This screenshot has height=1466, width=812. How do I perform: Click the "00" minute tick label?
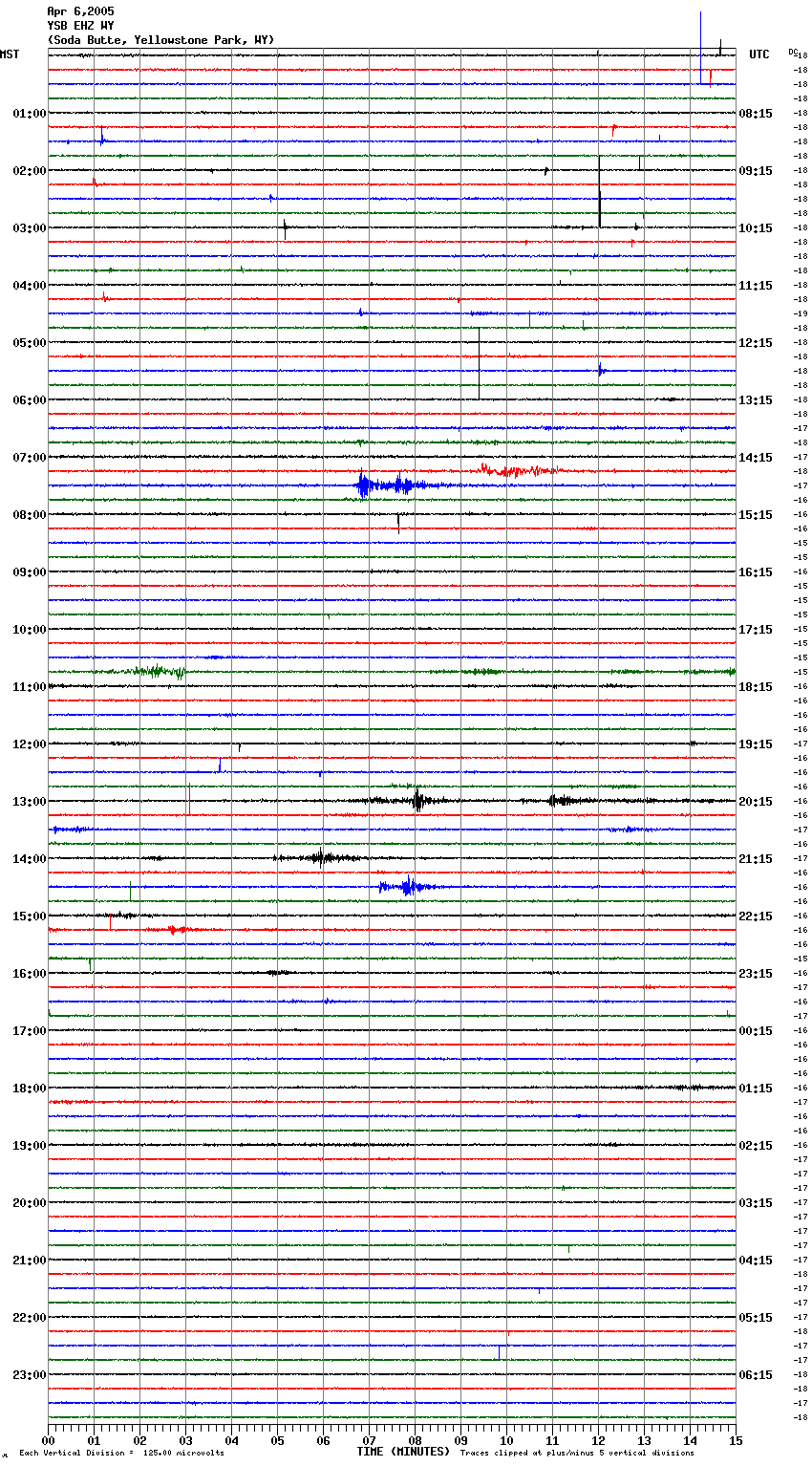48,1440
